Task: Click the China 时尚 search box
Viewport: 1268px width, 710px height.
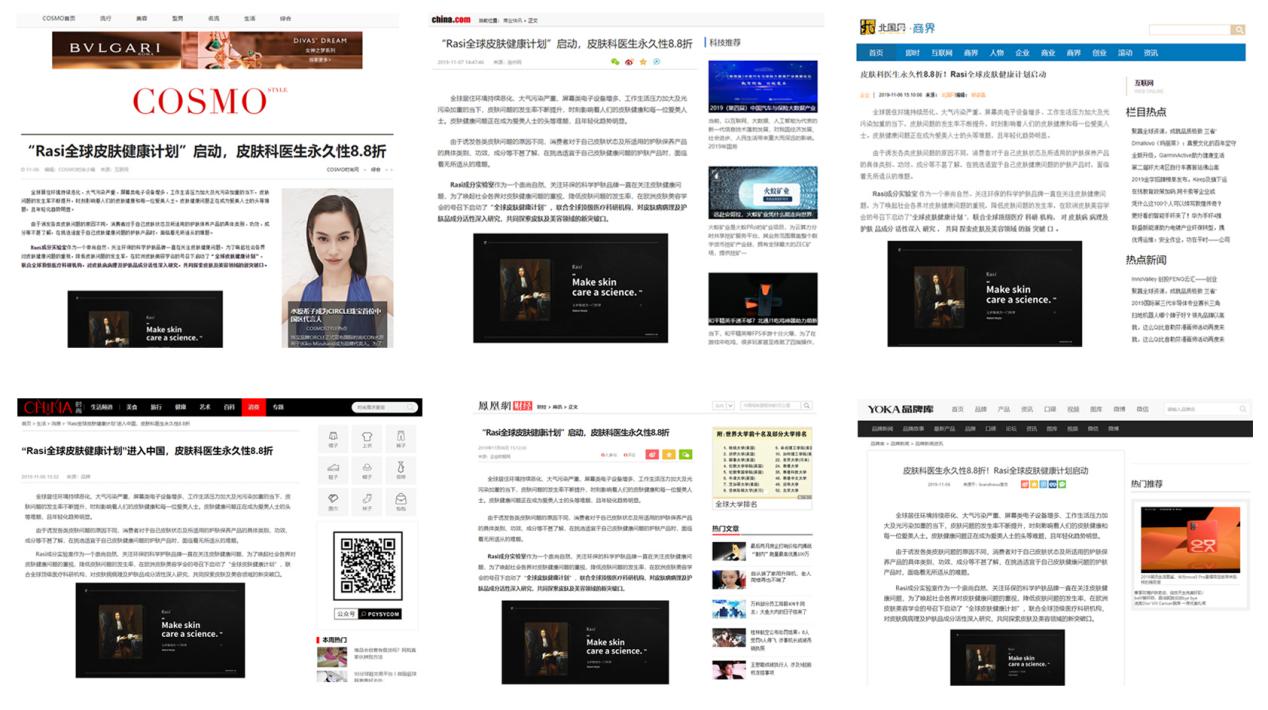Action: [387, 407]
